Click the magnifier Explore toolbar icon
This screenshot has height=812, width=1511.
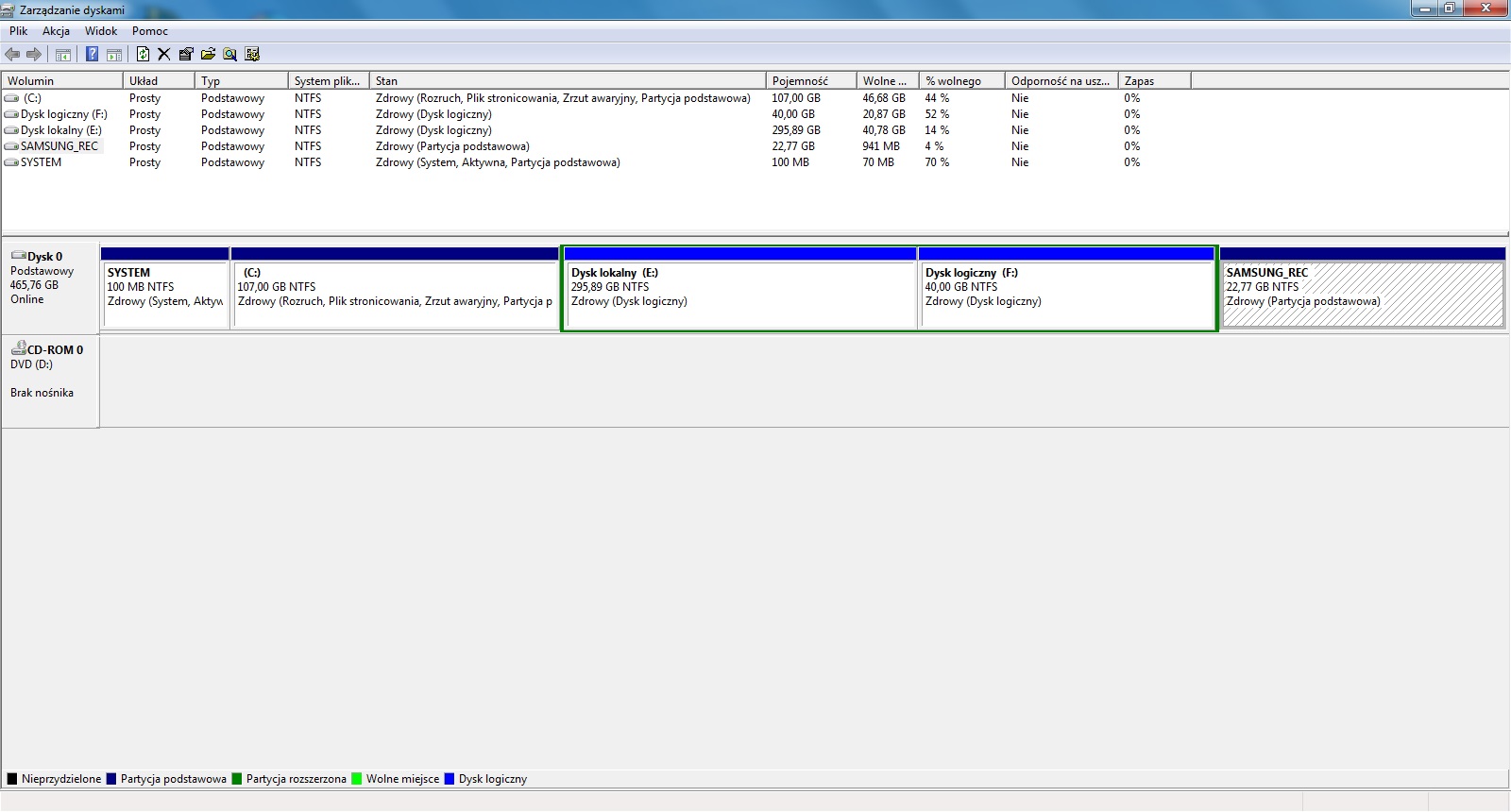click(229, 55)
